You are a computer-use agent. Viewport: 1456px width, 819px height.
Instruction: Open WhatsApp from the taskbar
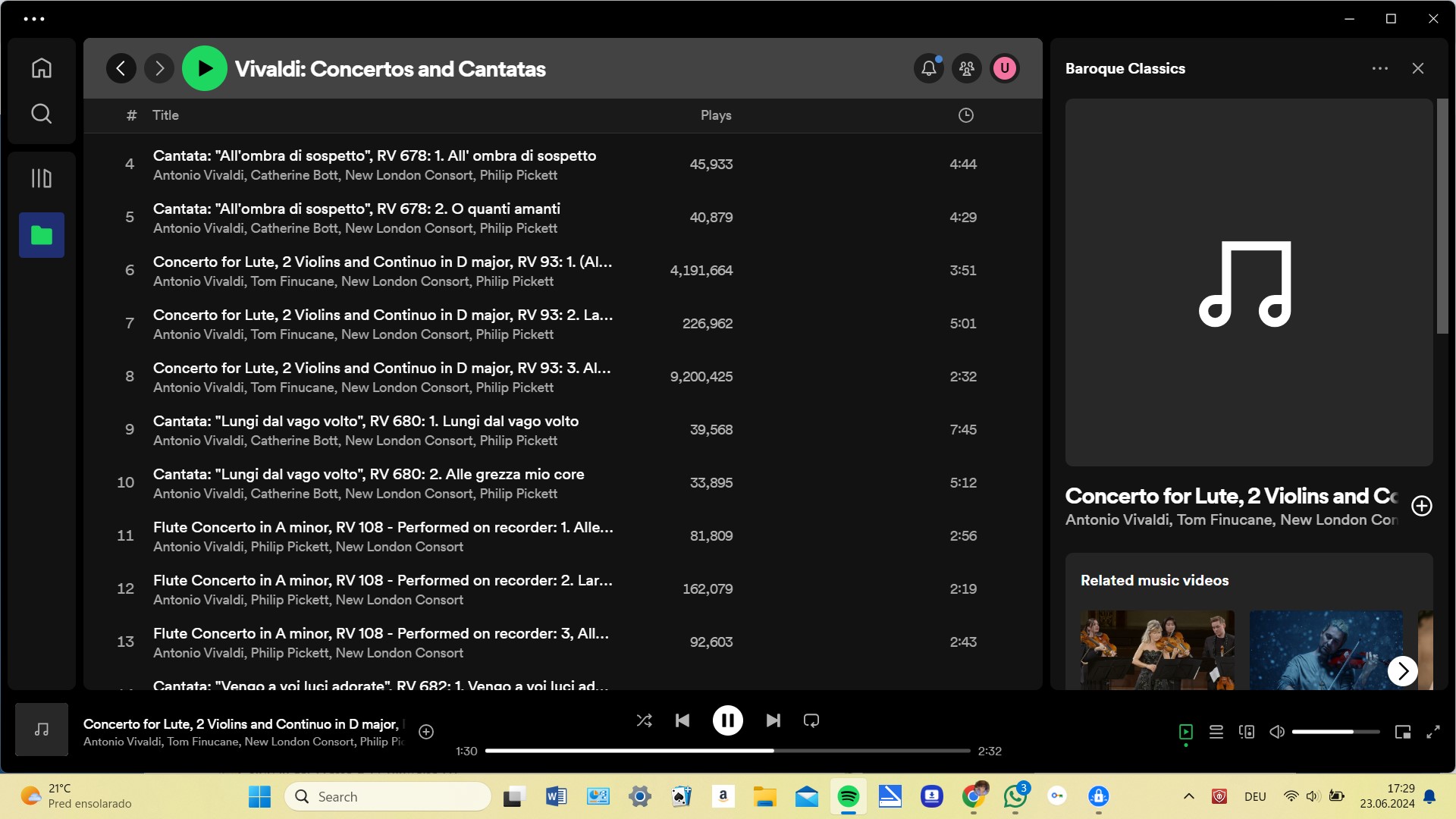pos(1015,796)
